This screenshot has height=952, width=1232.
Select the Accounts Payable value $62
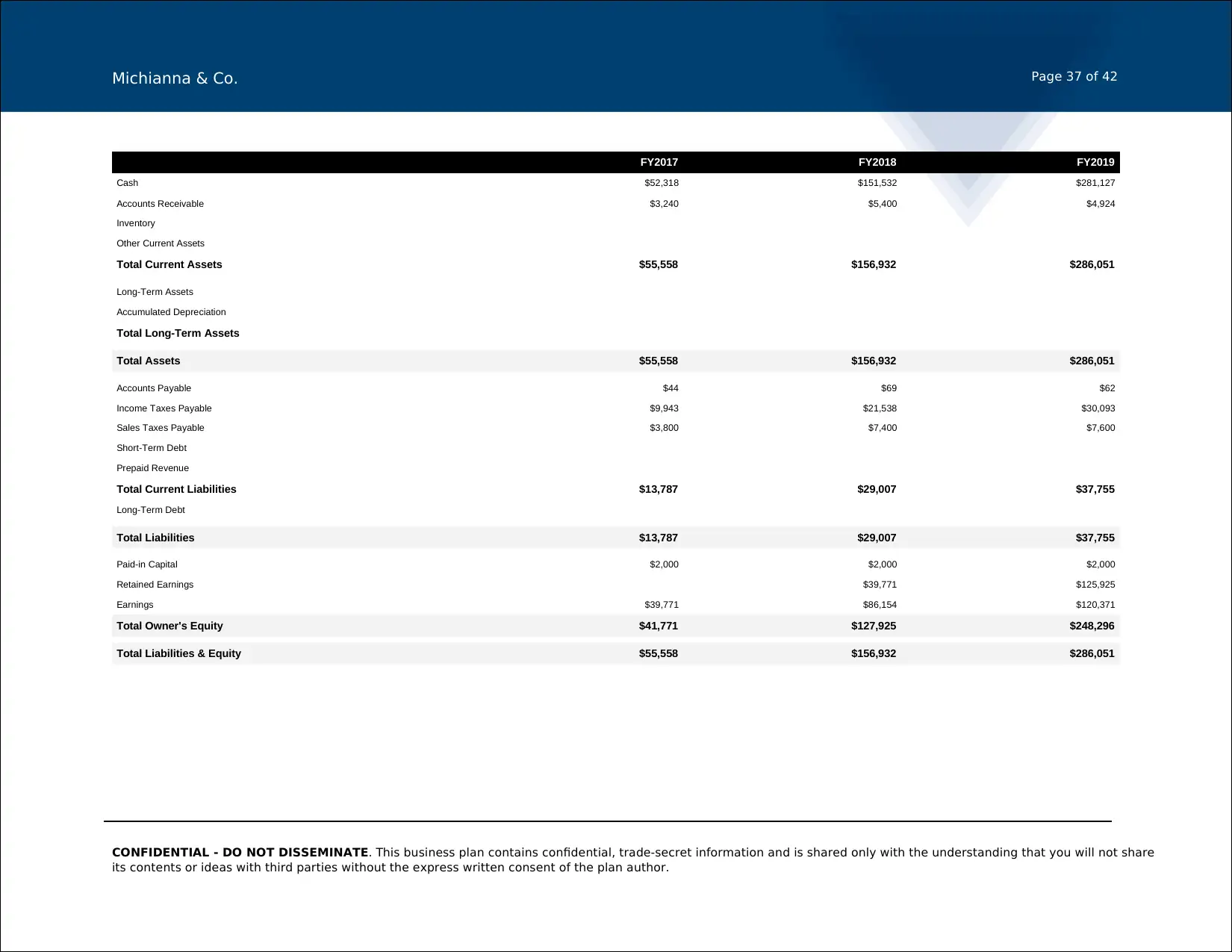(x=1107, y=388)
